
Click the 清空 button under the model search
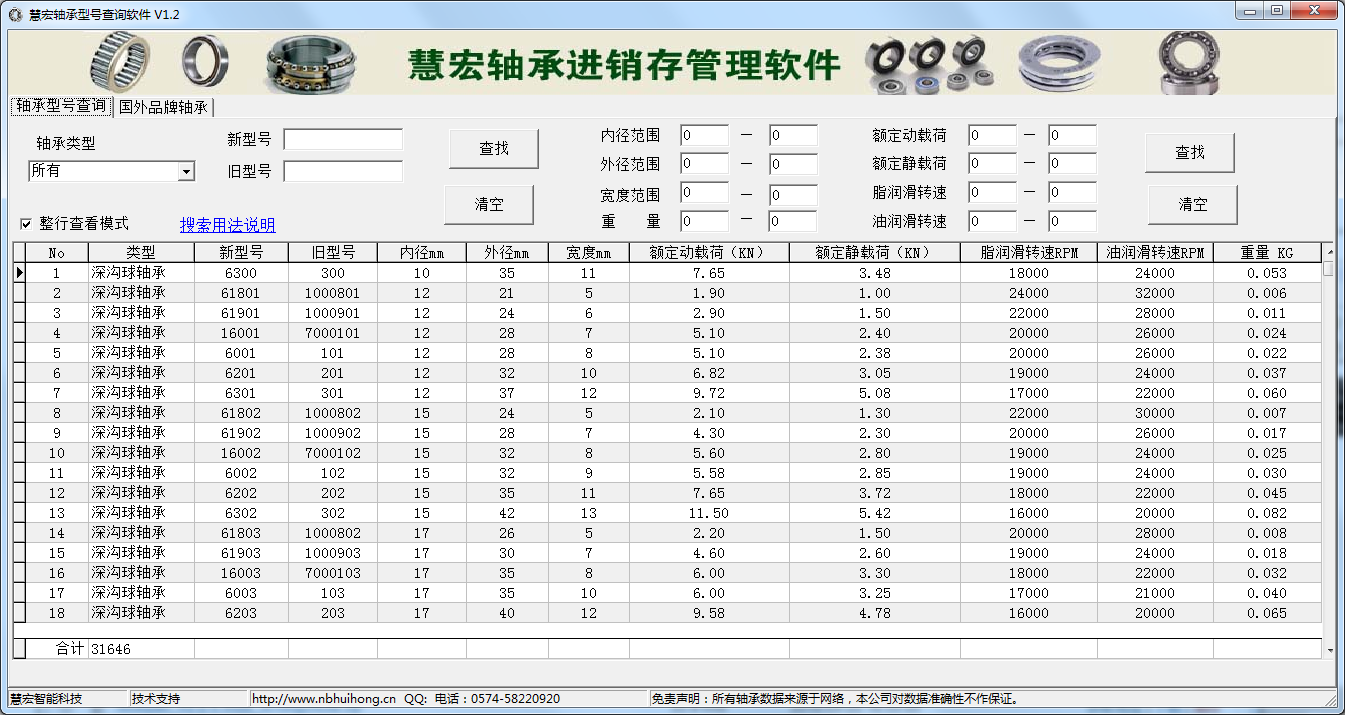tap(489, 204)
